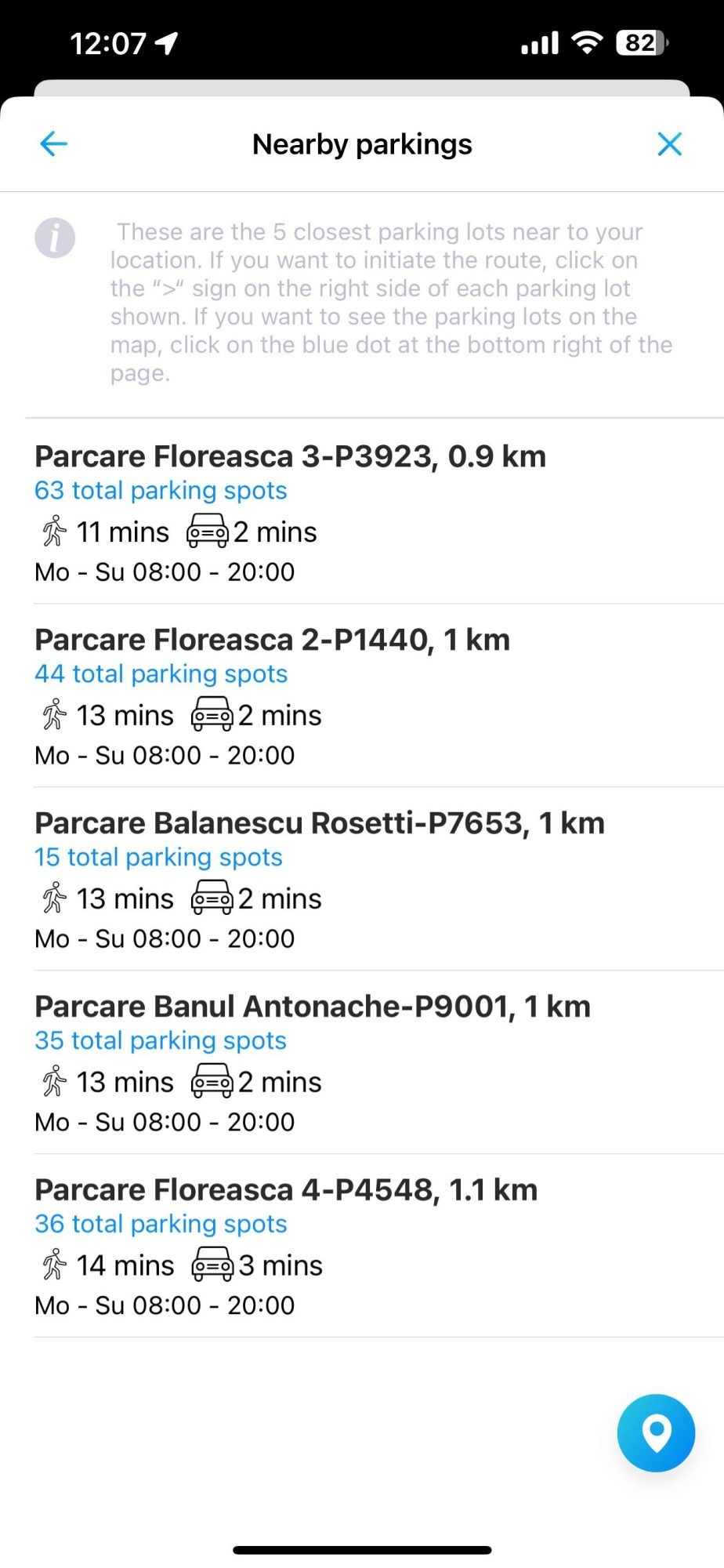Tap the blue back arrow
The width and height of the screenshot is (724, 1568).
pyautogui.click(x=53, y=144)
